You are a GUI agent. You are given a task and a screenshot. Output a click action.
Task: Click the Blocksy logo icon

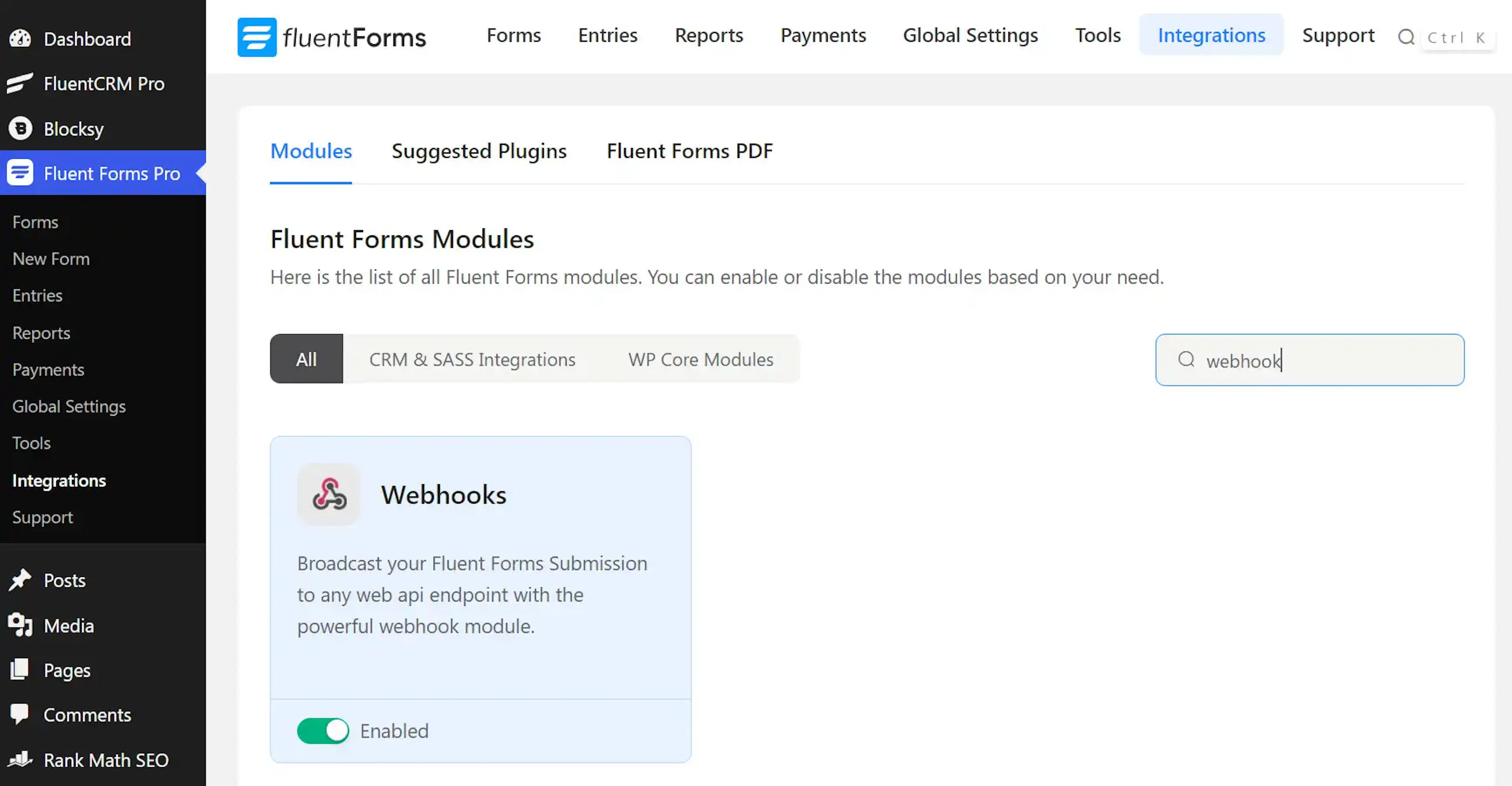20,128
